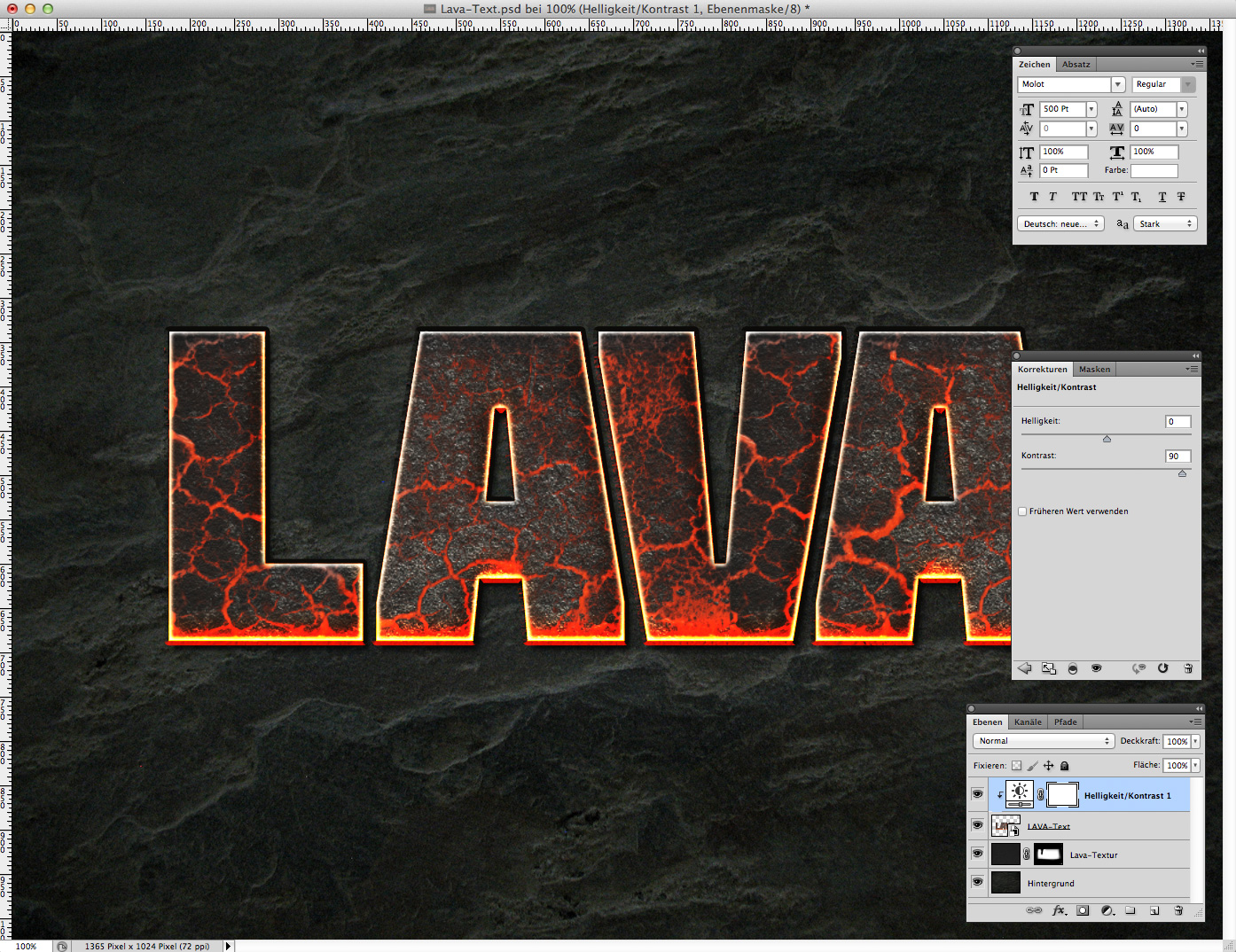Enable the Früheren Wert verwenden checkbox
1236x952 pixels.
coord(1021,511)
